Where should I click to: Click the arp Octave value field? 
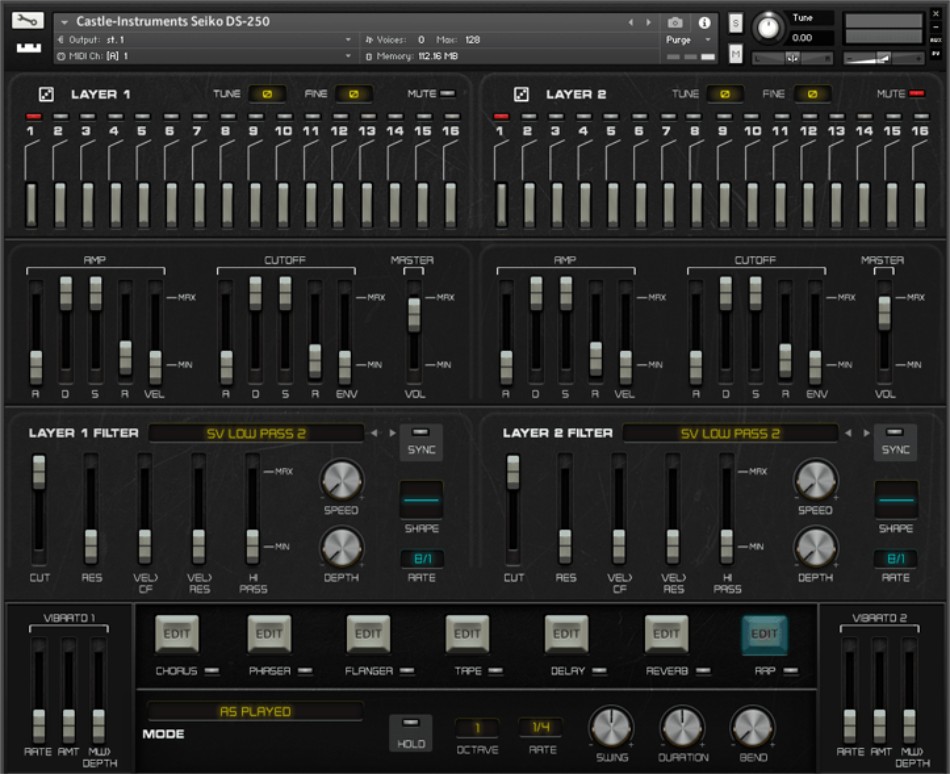(x=477, y=727)
